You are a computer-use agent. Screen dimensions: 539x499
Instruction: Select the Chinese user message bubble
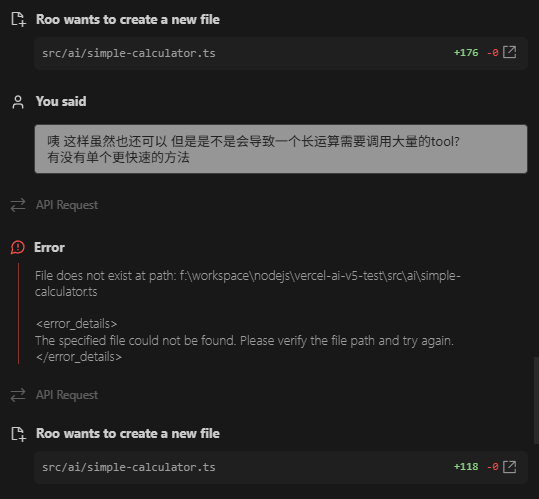pos(281,149)
